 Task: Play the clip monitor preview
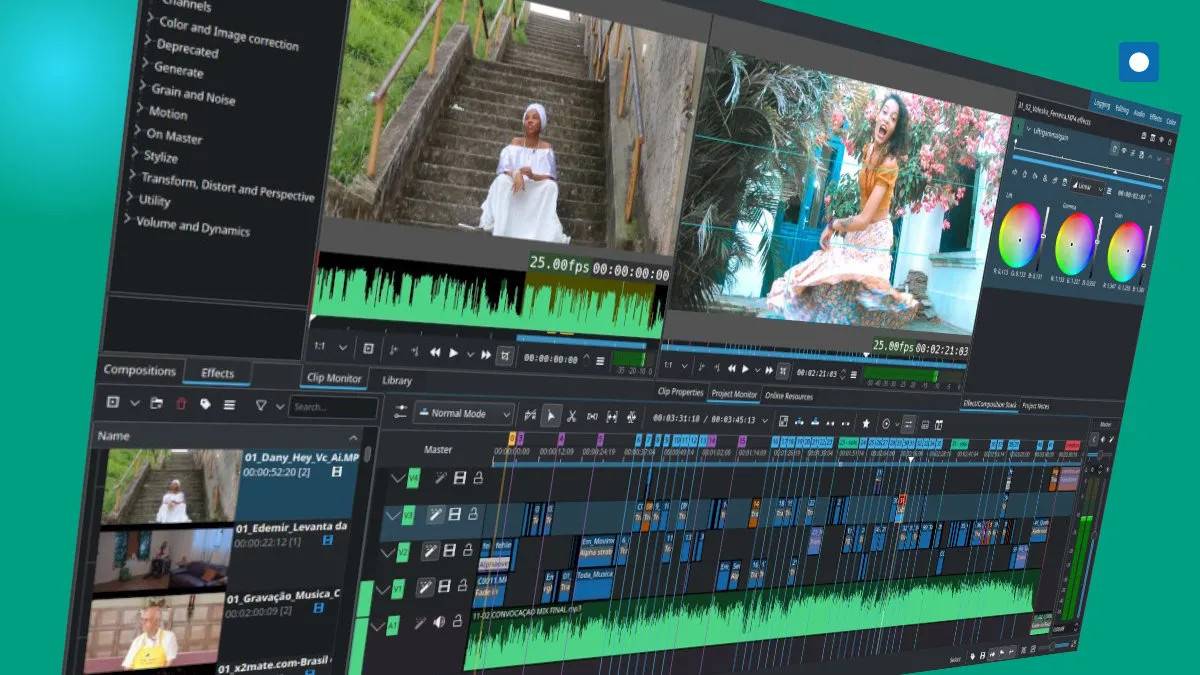(453, 353)
